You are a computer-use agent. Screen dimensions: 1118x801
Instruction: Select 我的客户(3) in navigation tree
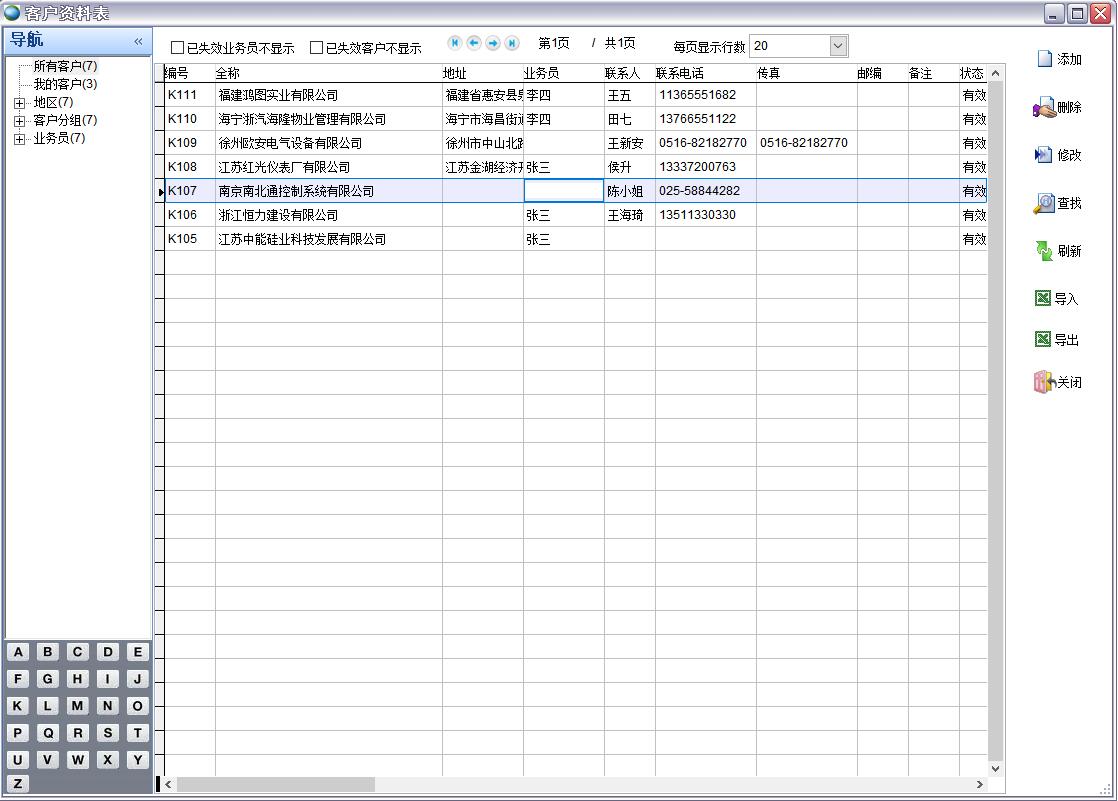pos(65,84)
